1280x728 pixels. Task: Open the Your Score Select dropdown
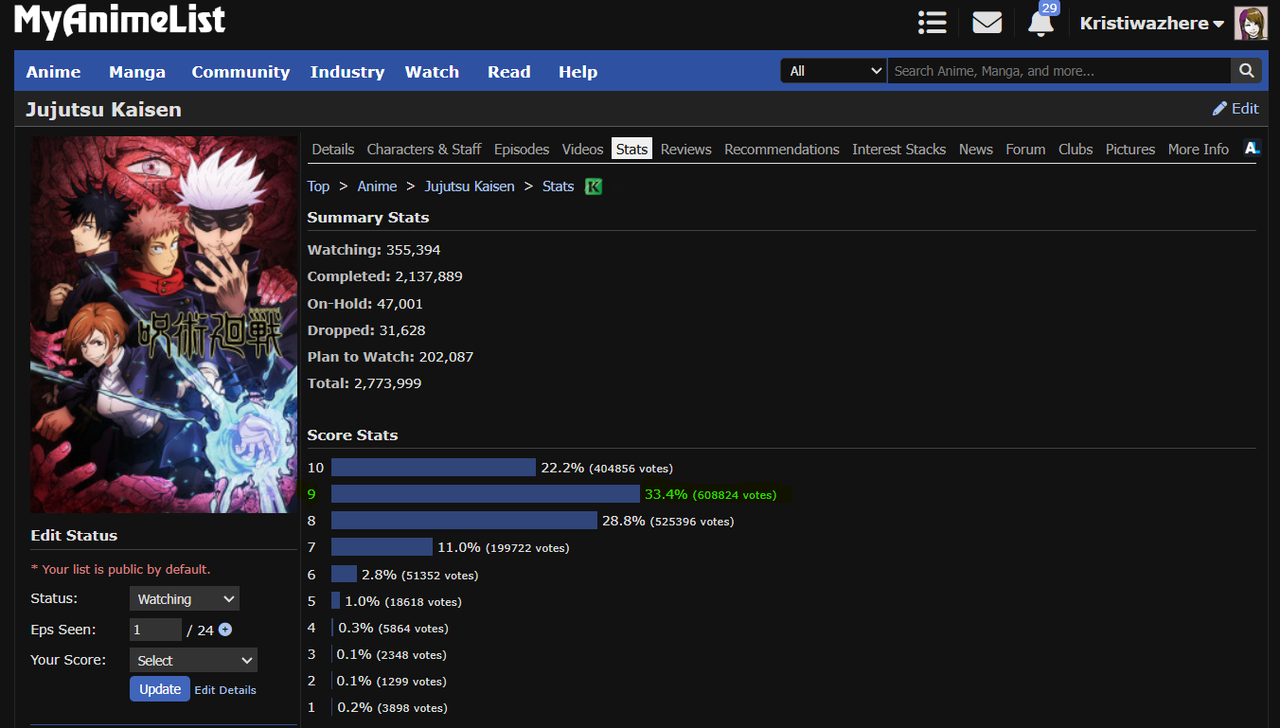(193, 660)
